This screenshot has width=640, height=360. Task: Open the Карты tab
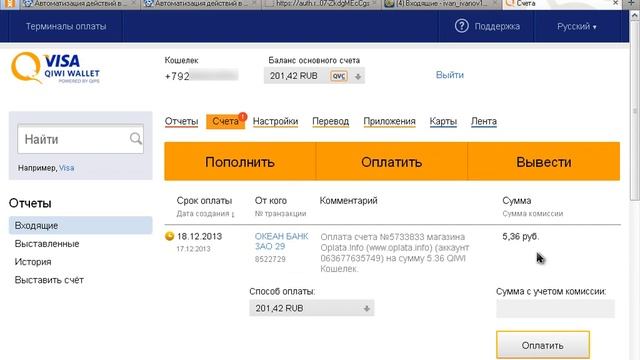click(443, 121)
